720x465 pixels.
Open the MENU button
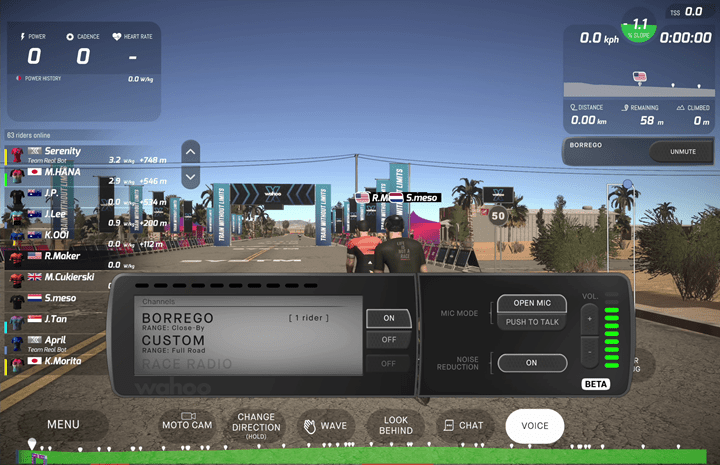63,425
